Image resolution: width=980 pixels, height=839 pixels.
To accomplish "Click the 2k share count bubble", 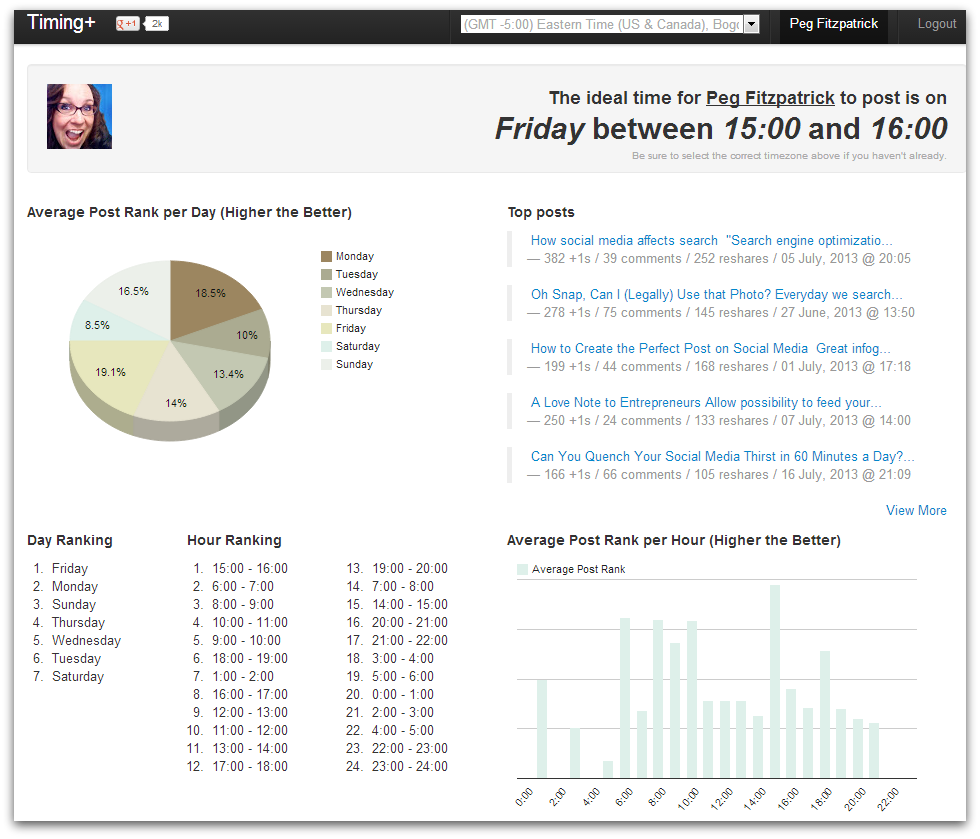I will 156,24.
